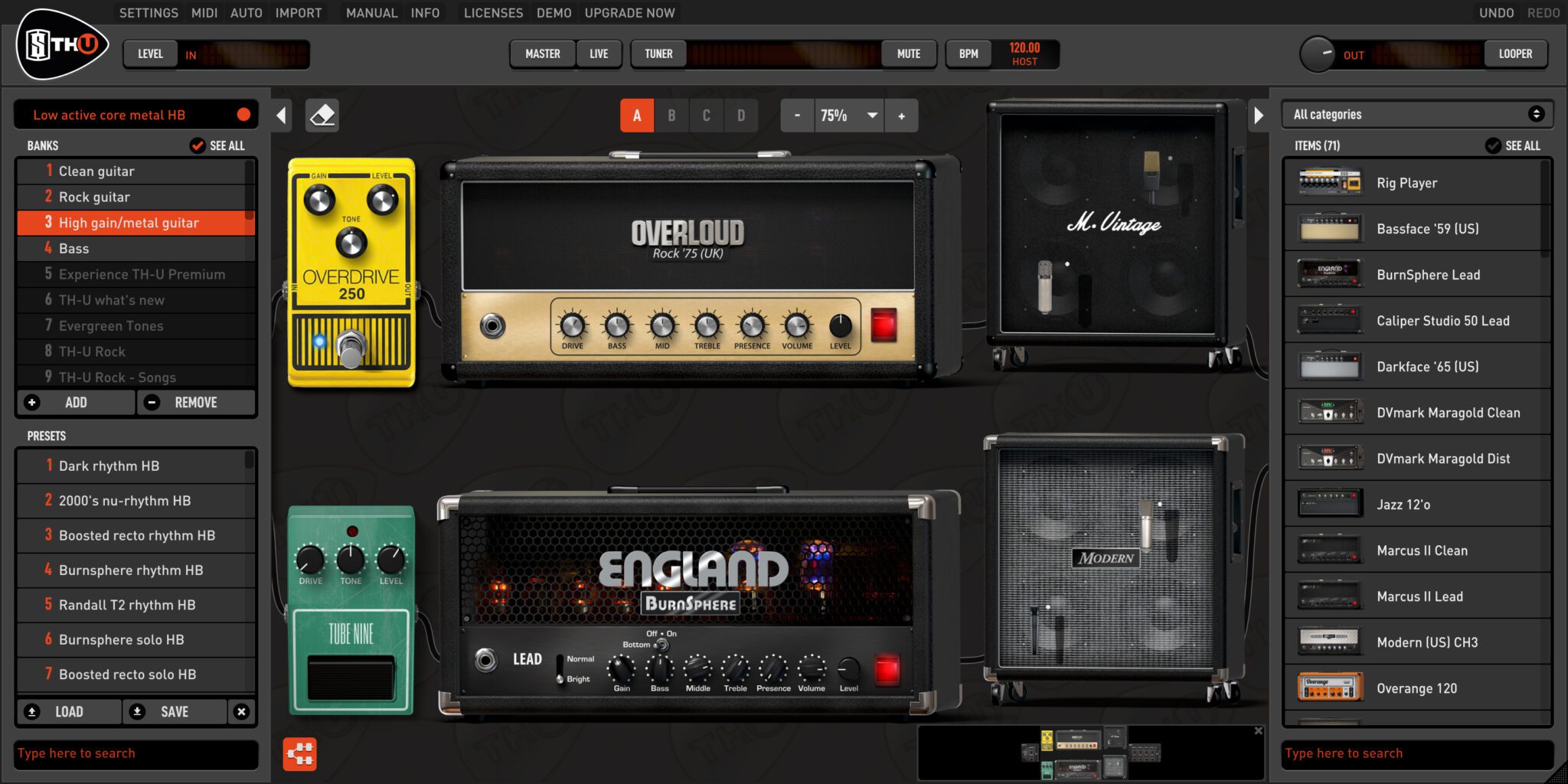Click the preset search field at bottom left
This screenshot has height=784, width=1568.
(x=135, y=753)
